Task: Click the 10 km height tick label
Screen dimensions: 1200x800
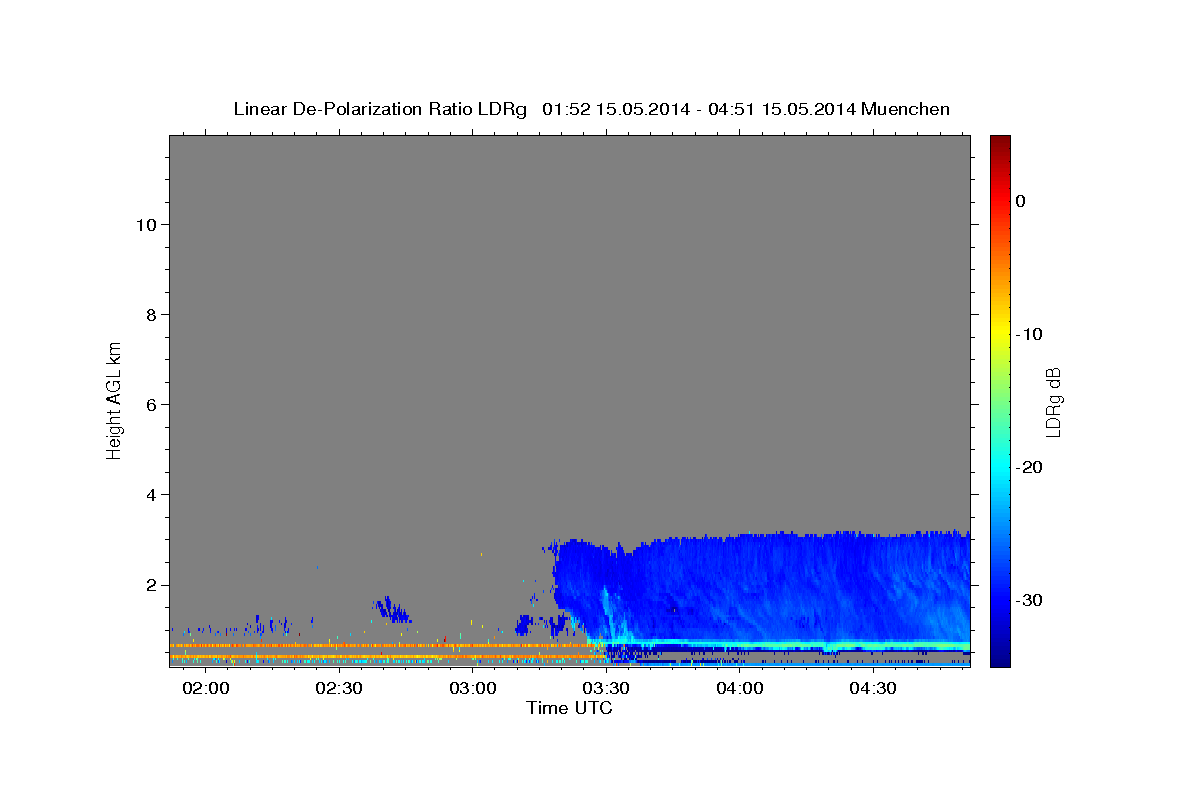Action: pyautogui.click(x=145, y=225)
